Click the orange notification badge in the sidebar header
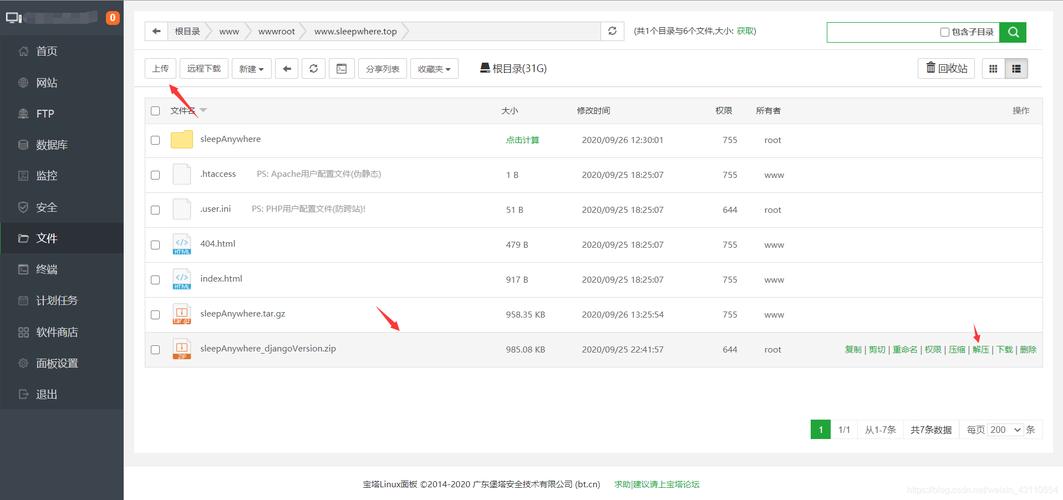Viewport: 1063px width, 500px height. pyautogui.click(x=113, y=18)
